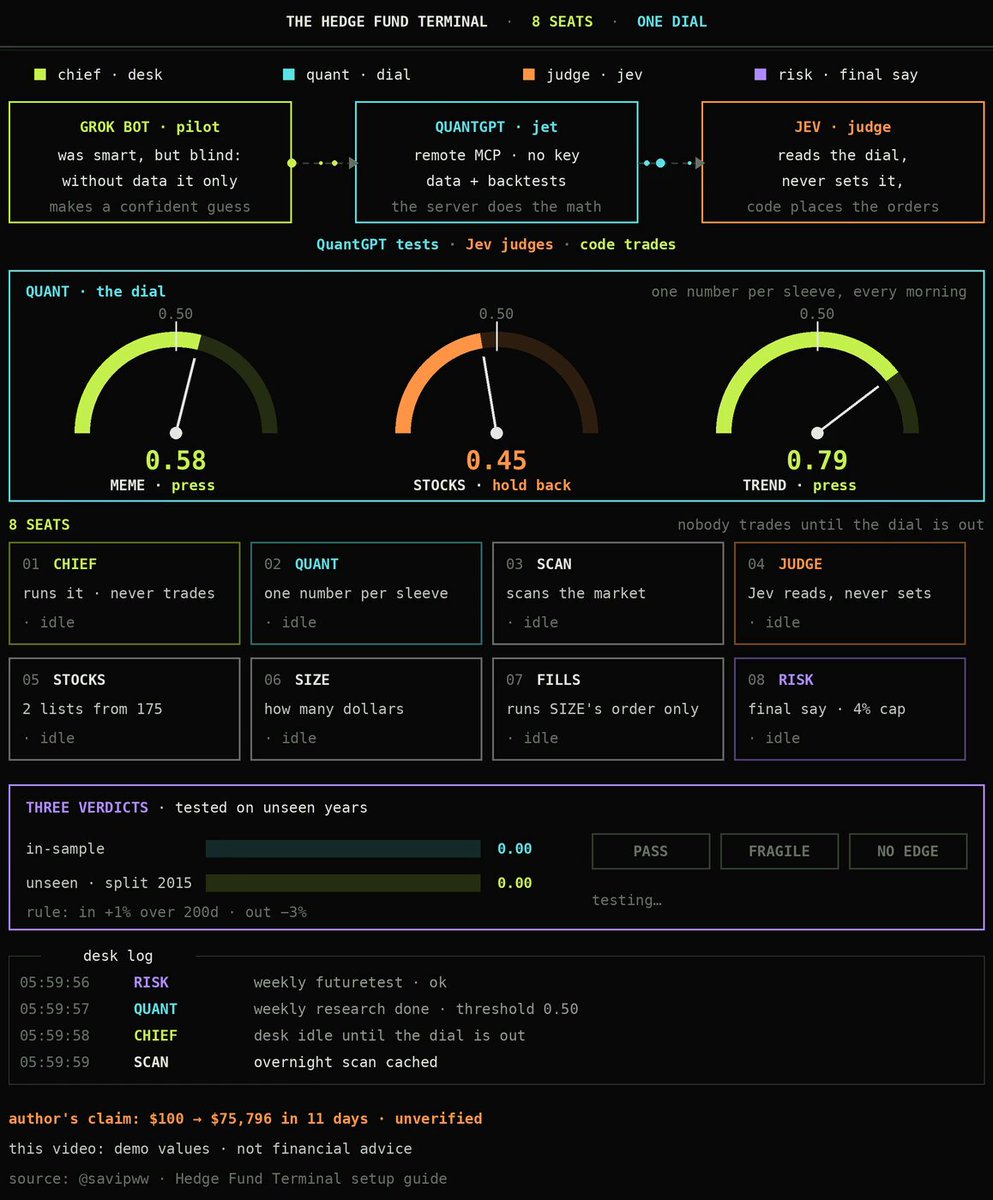Click the orange judge · jev legend square

[528, 74]
